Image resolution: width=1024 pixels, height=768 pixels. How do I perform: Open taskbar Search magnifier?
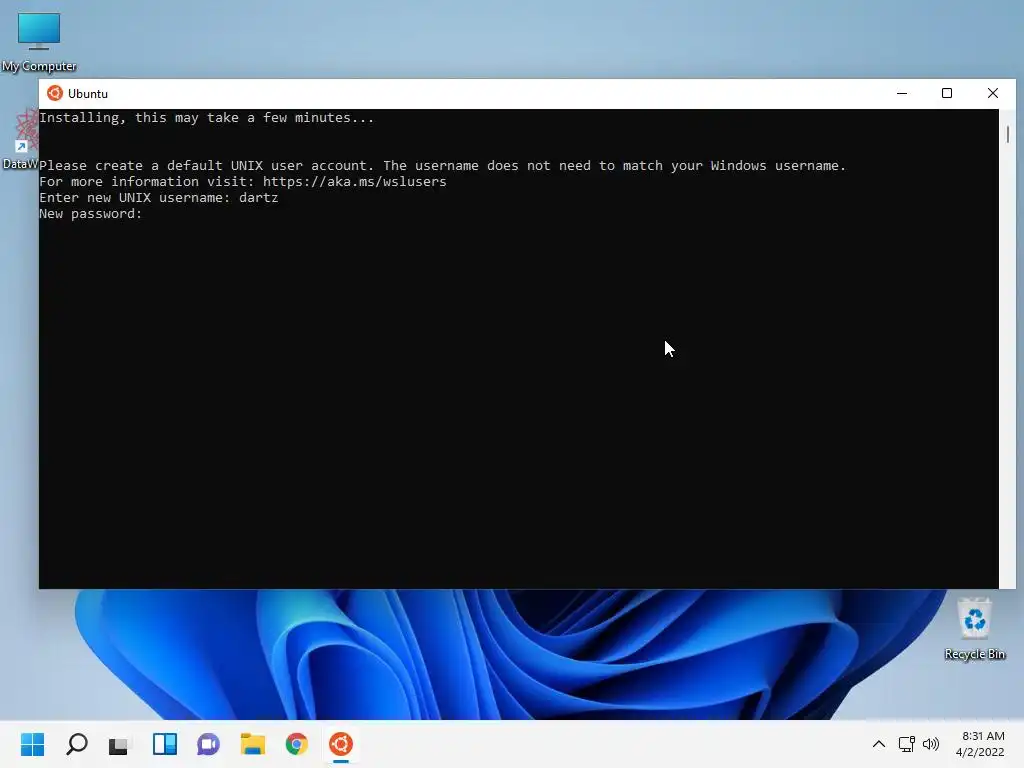point(76,744)
